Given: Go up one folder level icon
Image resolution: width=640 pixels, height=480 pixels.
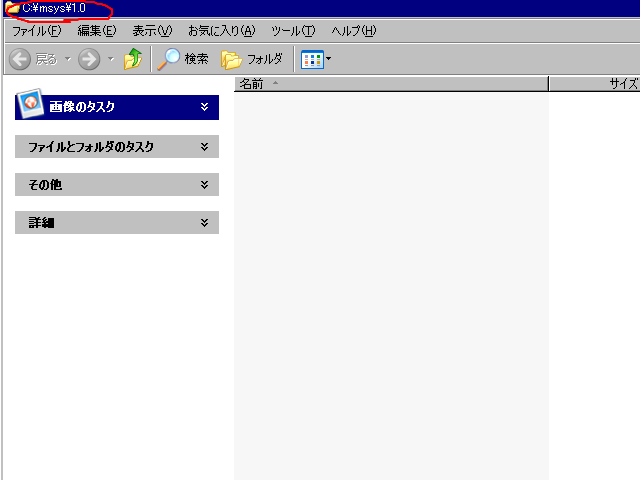Looking at the screenshot, I should tap(133, 59).
